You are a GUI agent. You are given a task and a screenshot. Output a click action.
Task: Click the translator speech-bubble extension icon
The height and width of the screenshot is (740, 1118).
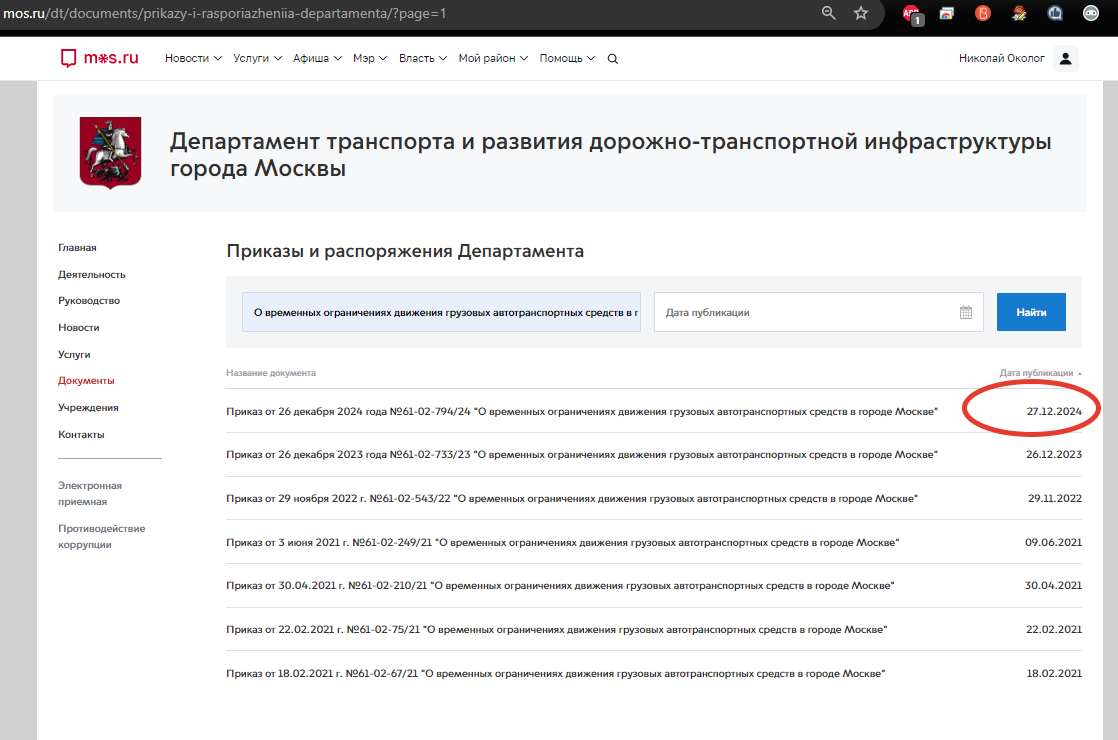coord(1053,13)
